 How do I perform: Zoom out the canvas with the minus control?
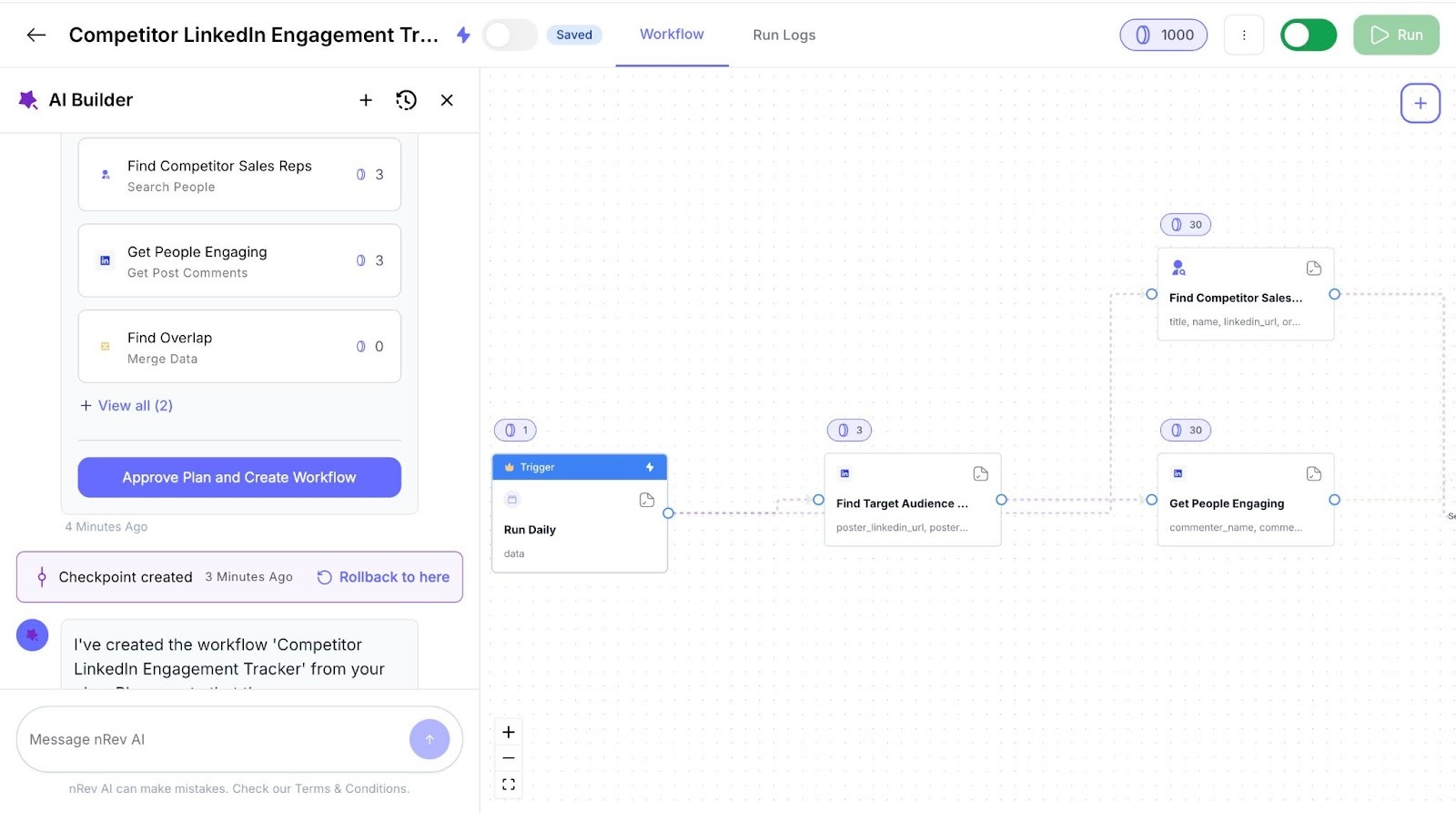(x=508, y=756)
